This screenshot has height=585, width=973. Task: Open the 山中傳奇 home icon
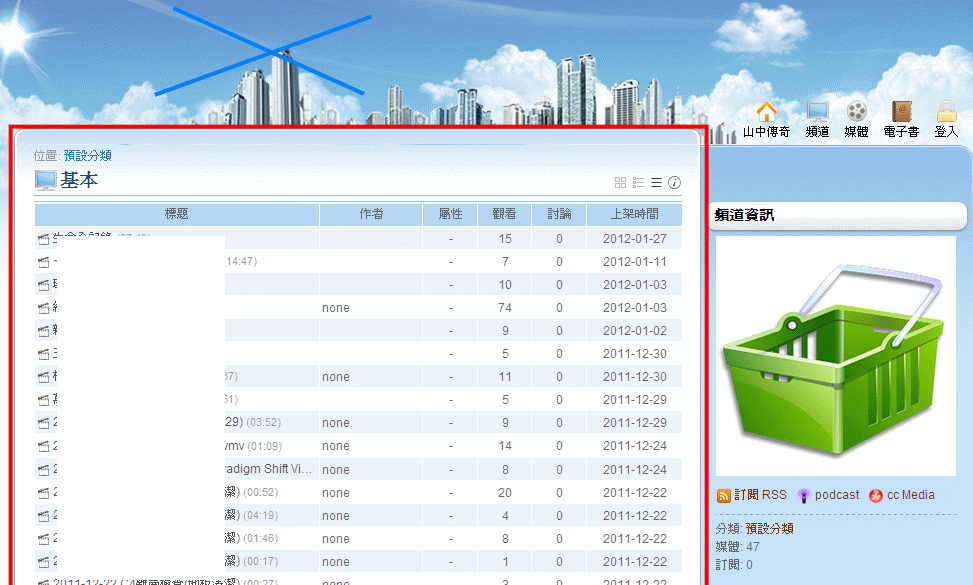[x=767, y=111]
